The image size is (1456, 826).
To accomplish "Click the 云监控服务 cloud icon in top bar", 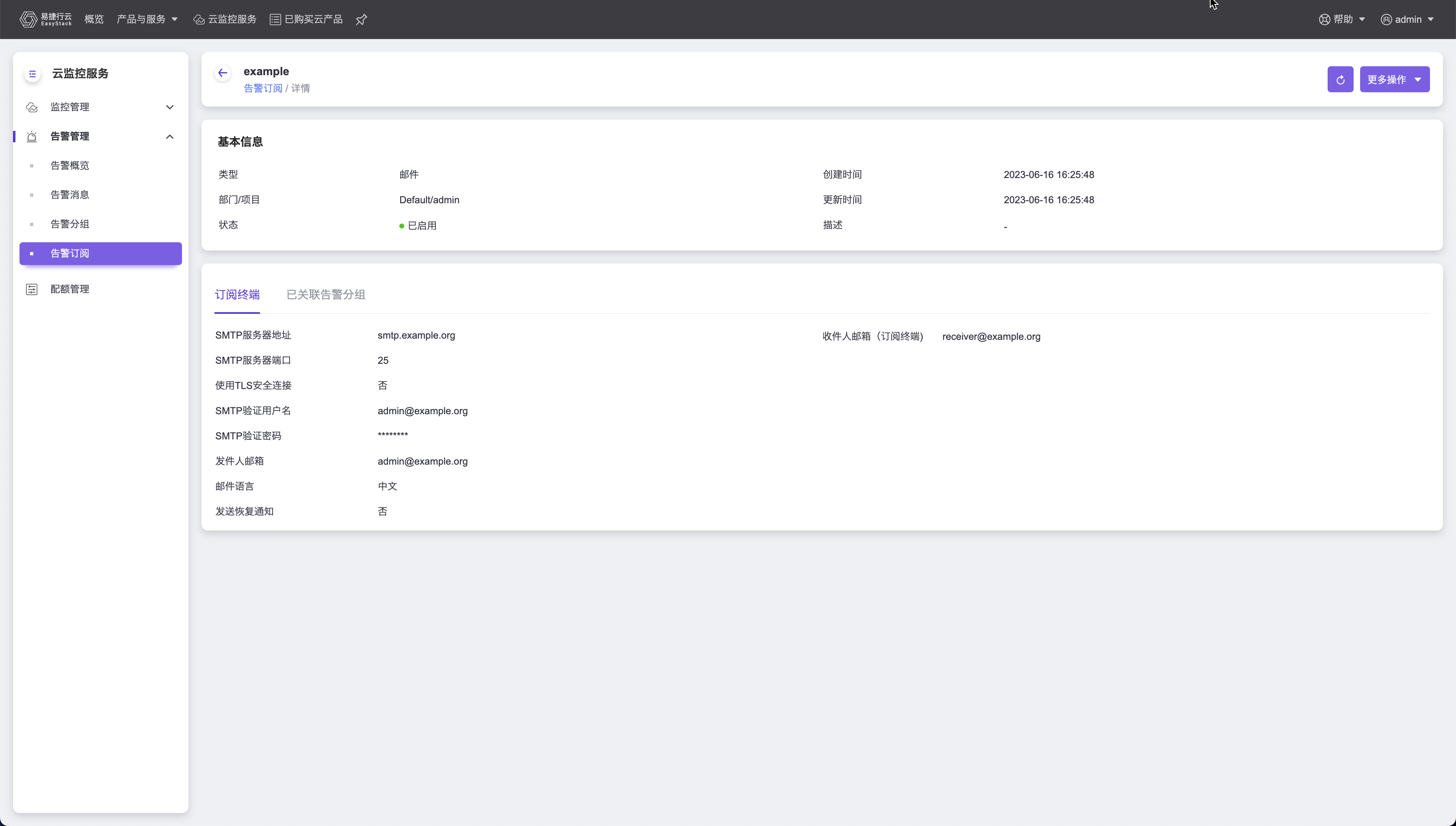I will click(x=198, y=20).
